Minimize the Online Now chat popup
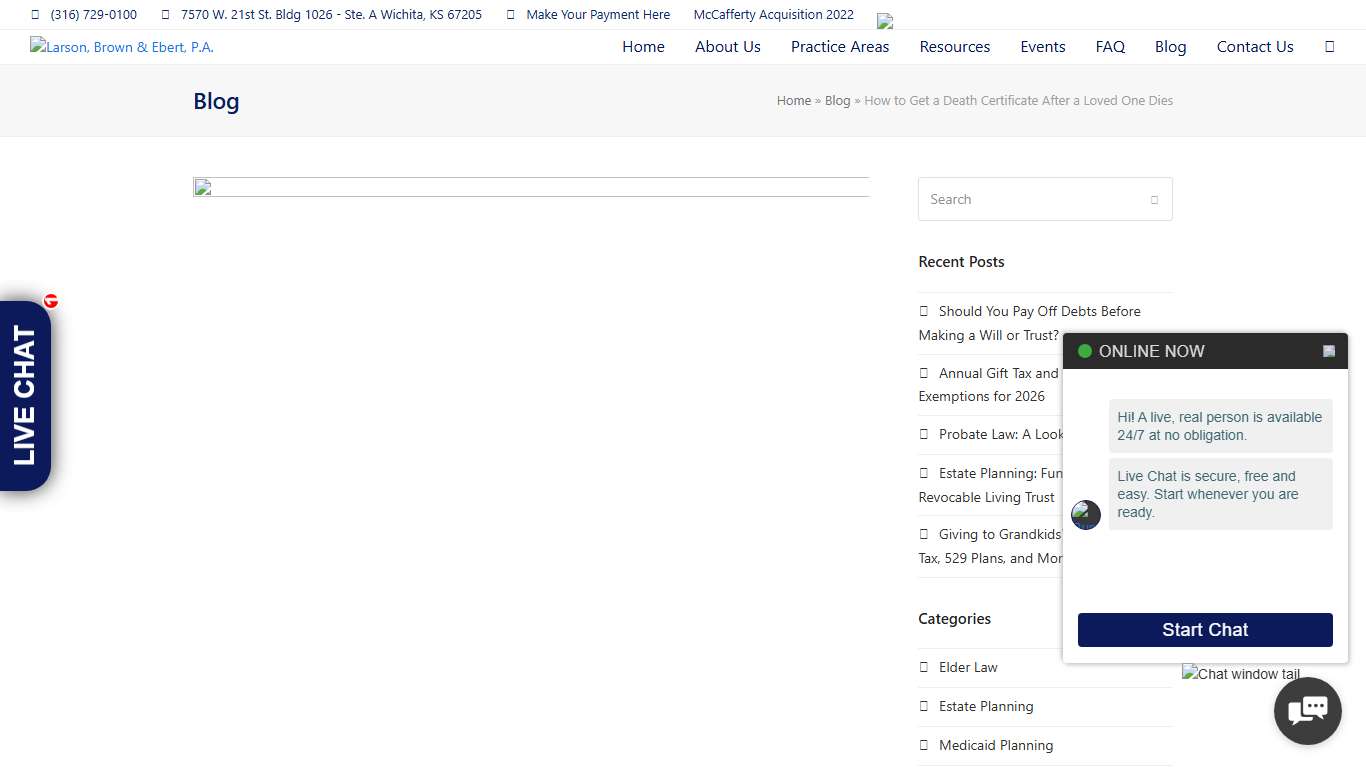The height and width of the screenshot is (768, 1366). click(1328, 351)
